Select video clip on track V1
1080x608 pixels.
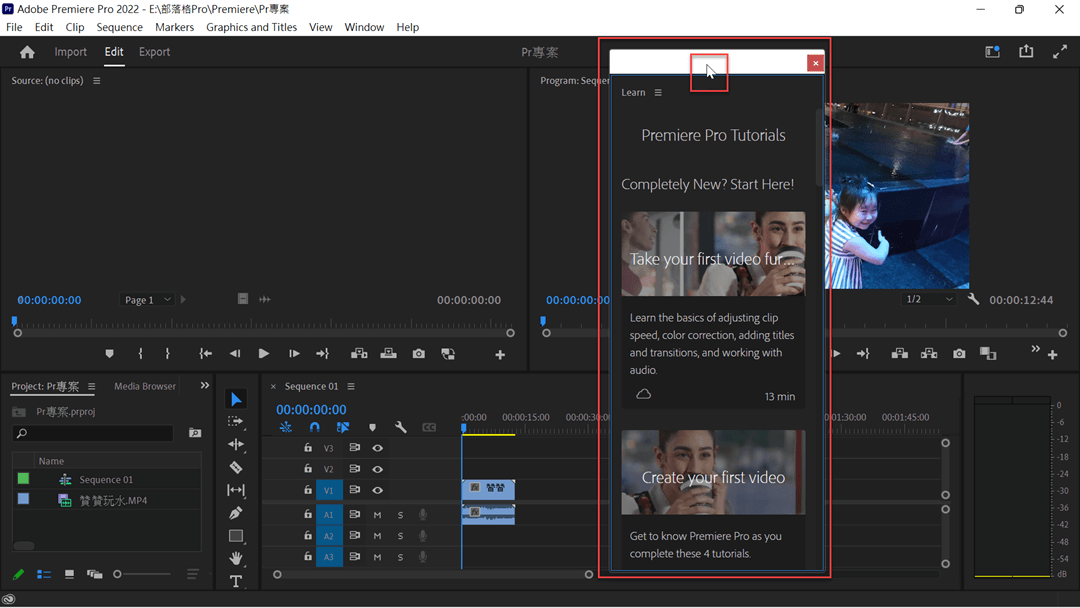488,490
